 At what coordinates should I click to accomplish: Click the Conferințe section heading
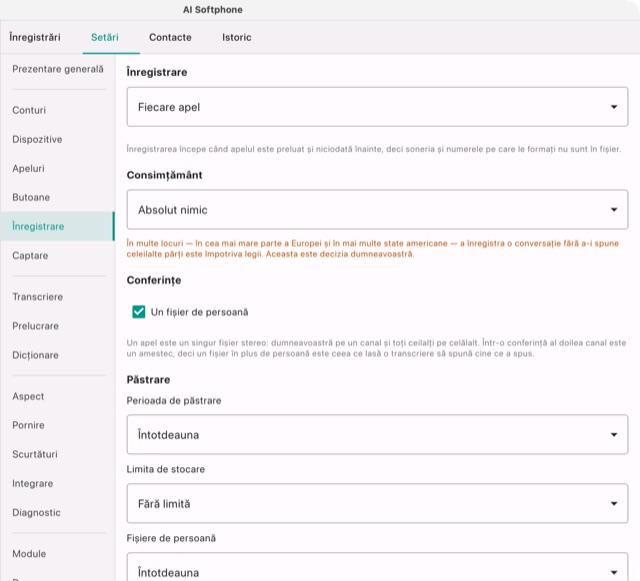(x=154, y=280)
